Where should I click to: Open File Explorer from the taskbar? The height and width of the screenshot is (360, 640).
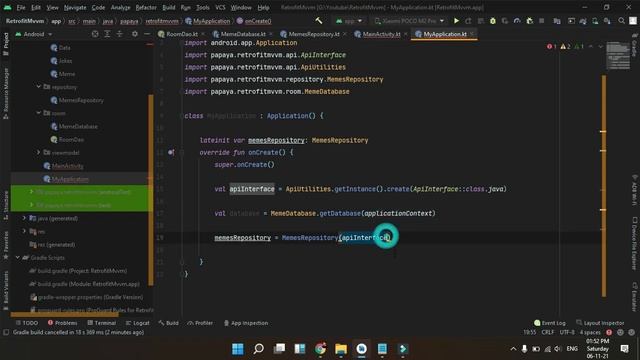pos(341,349)
